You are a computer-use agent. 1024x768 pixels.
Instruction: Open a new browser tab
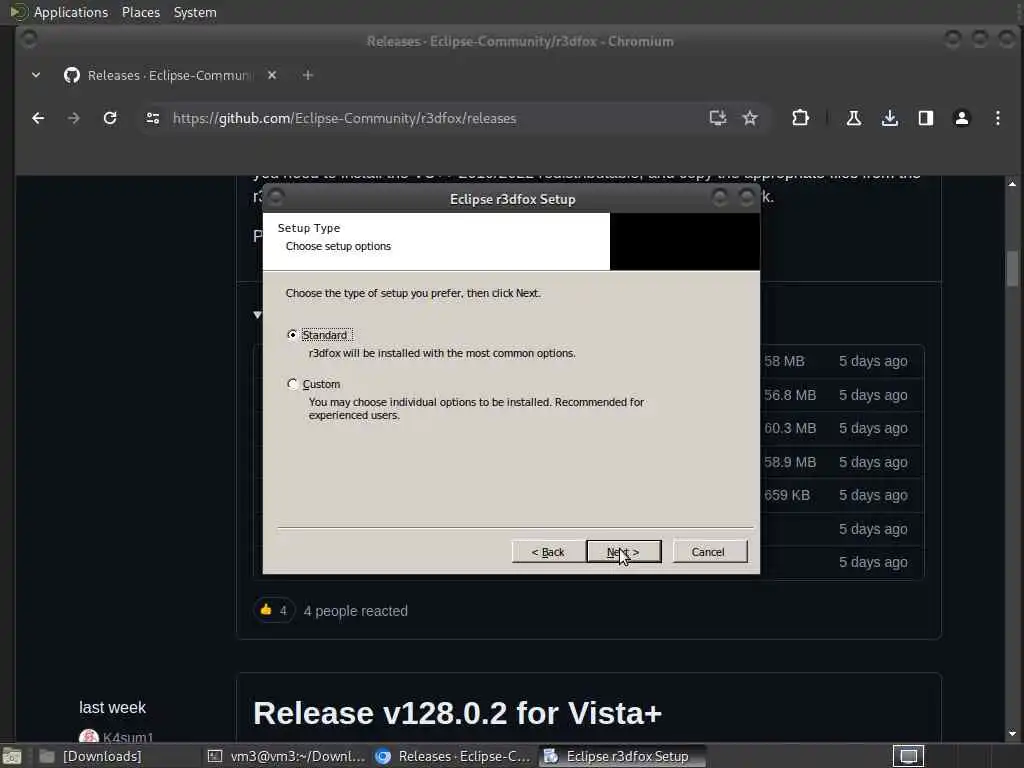(308, 75)
